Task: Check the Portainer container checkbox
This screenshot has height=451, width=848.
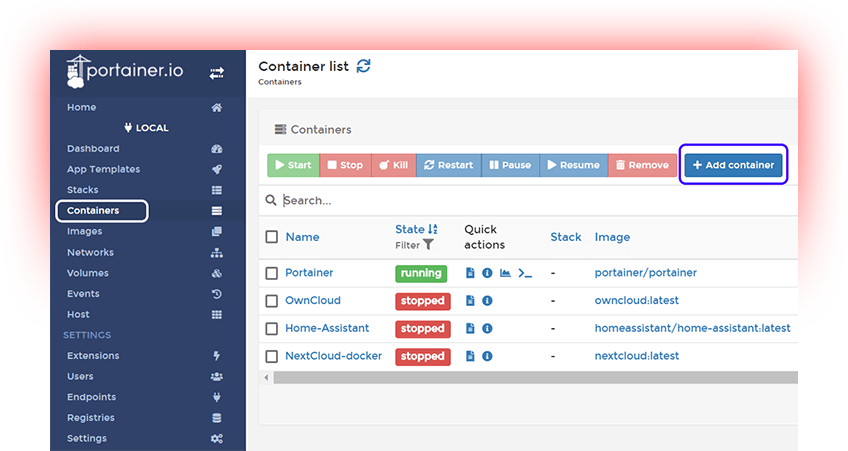Action: click(x=271, y=273)
